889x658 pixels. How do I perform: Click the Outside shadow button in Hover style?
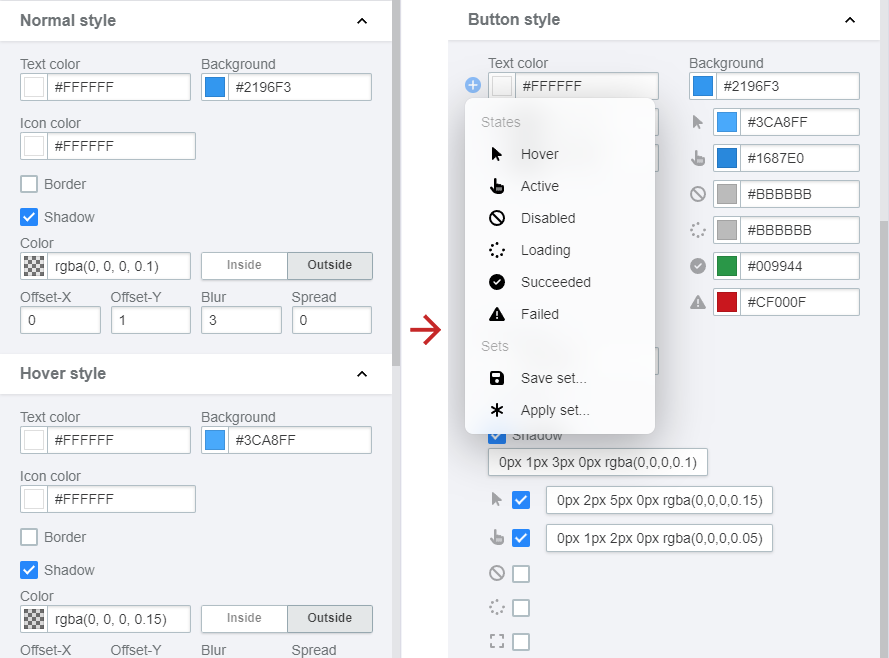click(x=330, y=618)
